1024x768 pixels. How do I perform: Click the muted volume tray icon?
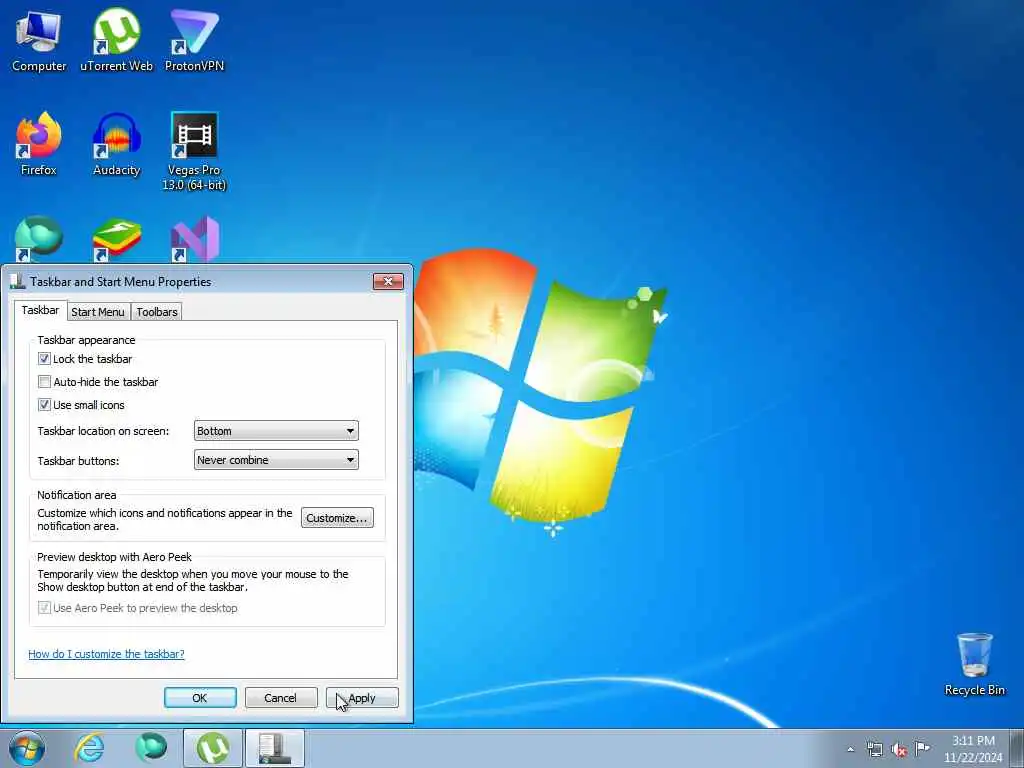[x=899, y=750]
